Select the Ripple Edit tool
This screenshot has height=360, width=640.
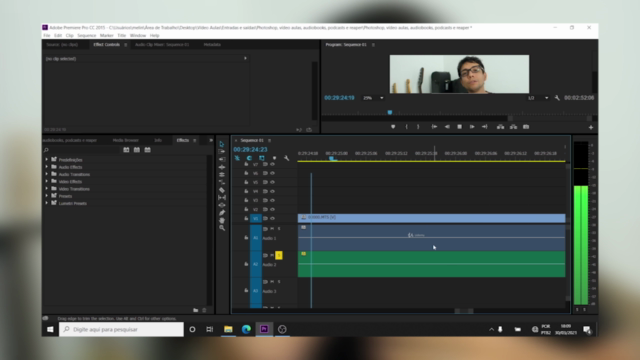(x=222, y=167)
